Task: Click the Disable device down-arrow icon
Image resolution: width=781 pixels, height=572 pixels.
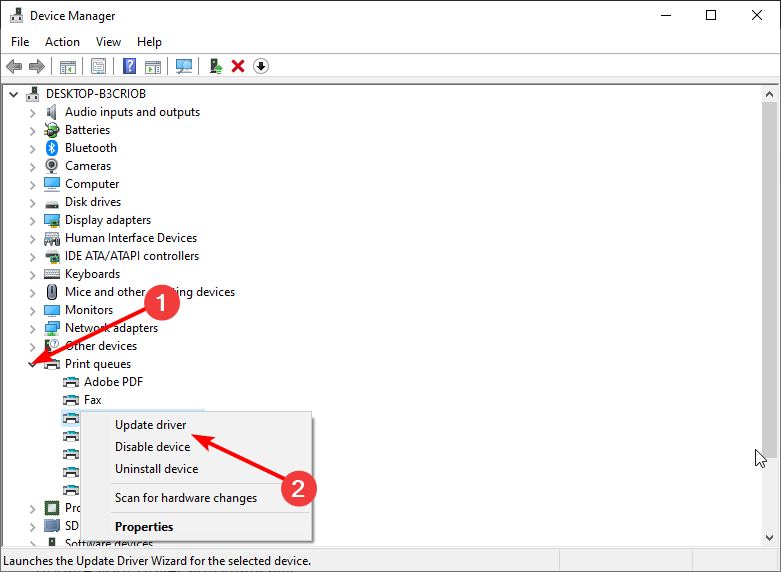Action: coord(261,66)
